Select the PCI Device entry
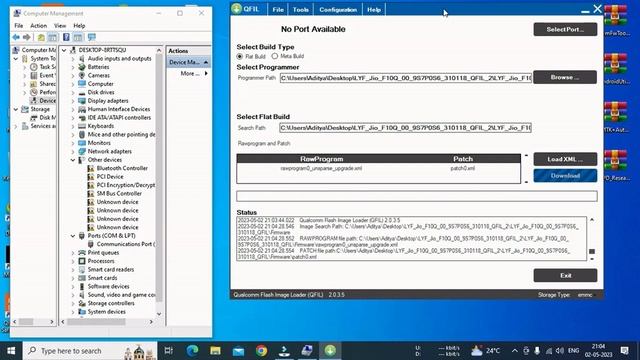The height and width of the screenshot is (360, 640). coord(110,177)
